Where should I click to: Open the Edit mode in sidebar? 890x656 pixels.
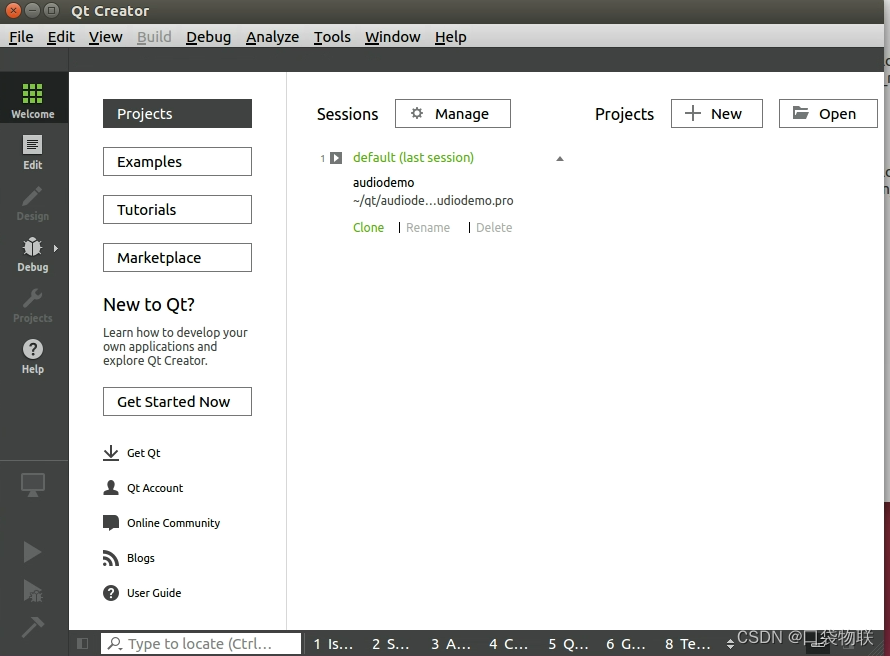click(33, 152)
